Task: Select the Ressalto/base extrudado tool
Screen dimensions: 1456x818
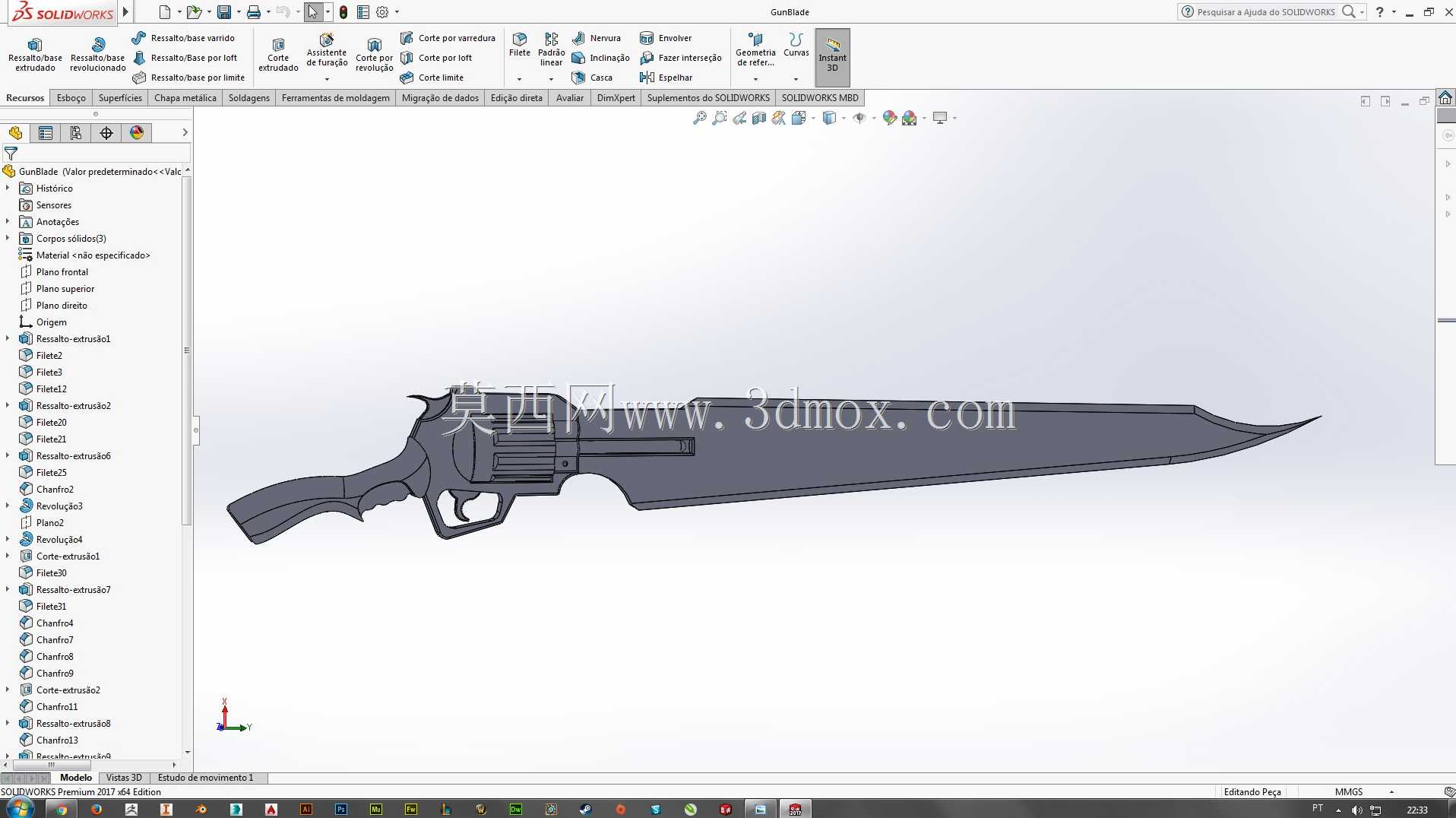Action: pyautogui.click(x=35, y=55)
